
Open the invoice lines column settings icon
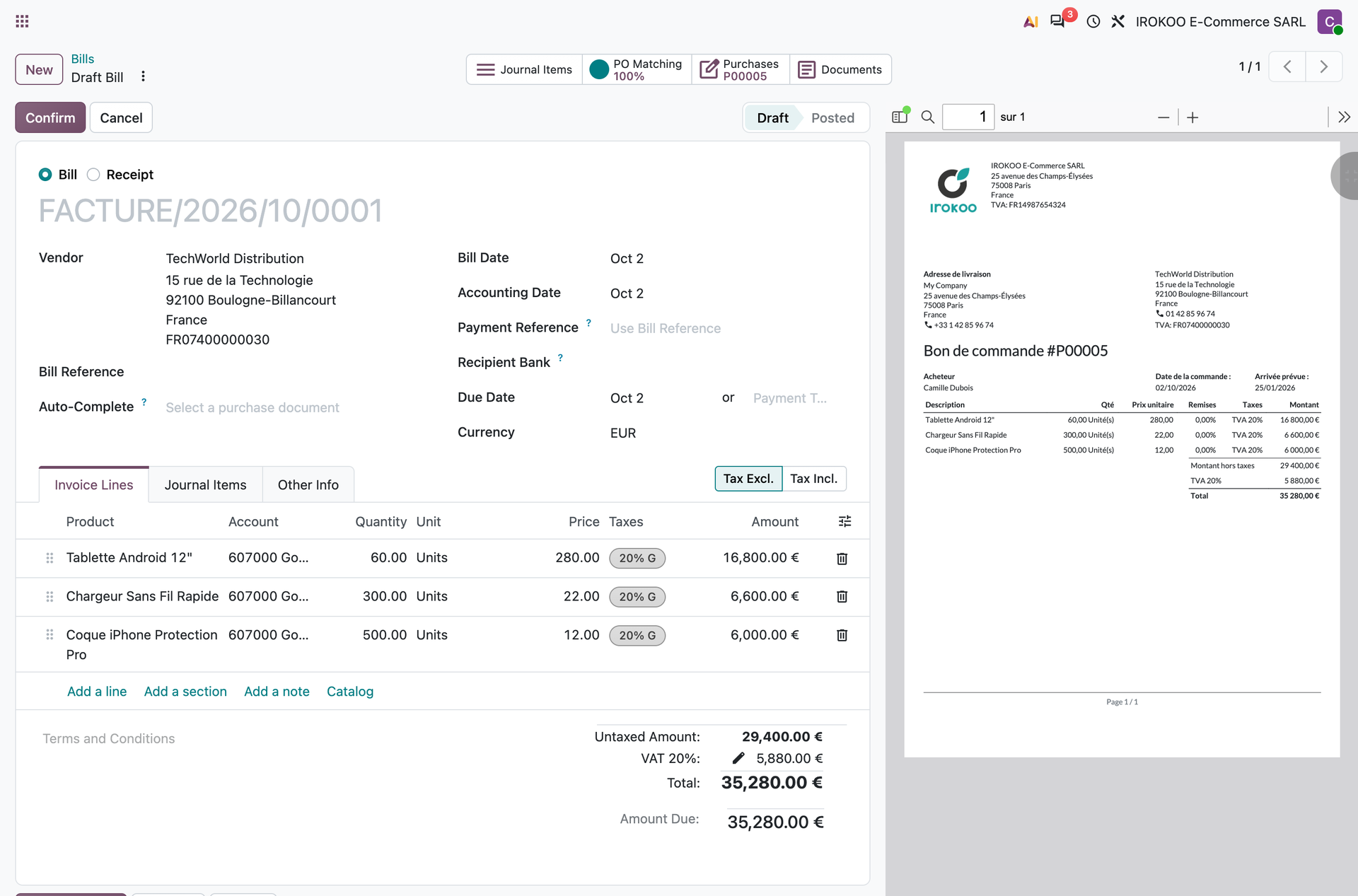tap(845, 521)
